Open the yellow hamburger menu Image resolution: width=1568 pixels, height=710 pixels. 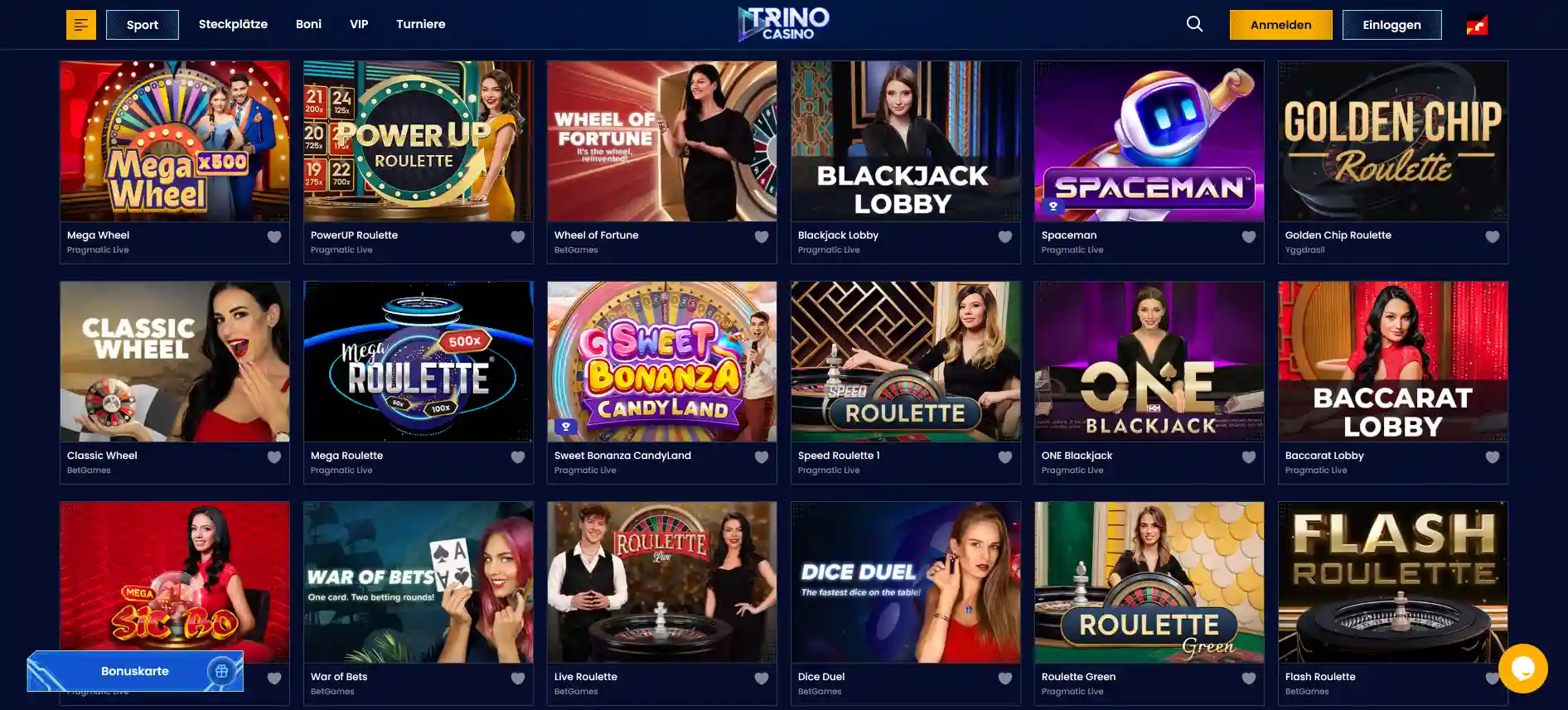tap(81, 25)
